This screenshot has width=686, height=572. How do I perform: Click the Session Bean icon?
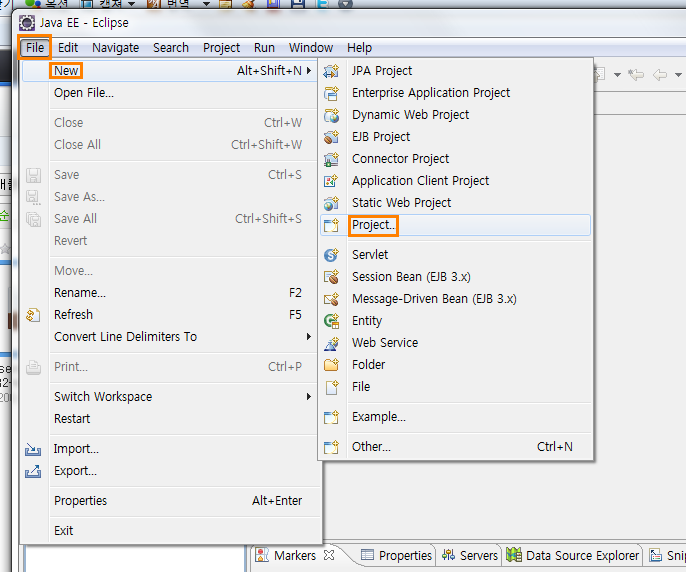pyautogui.click(x=331, y=277)
